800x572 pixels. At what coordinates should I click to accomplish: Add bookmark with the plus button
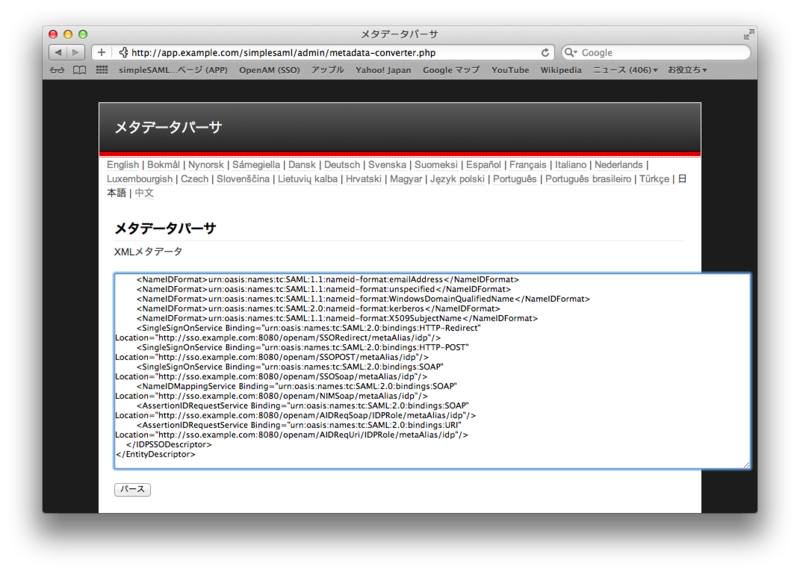(102, 53)
